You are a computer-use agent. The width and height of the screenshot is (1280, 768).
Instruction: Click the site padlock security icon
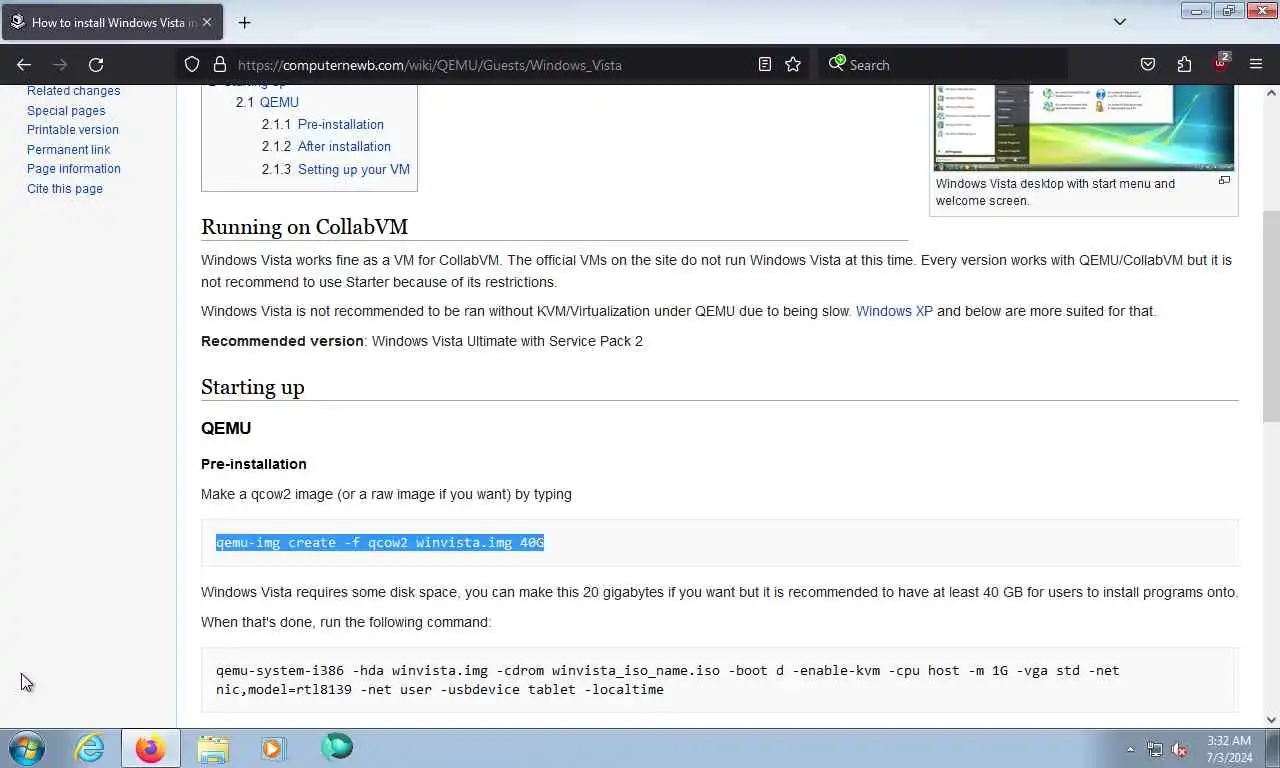tap(220, 65)
